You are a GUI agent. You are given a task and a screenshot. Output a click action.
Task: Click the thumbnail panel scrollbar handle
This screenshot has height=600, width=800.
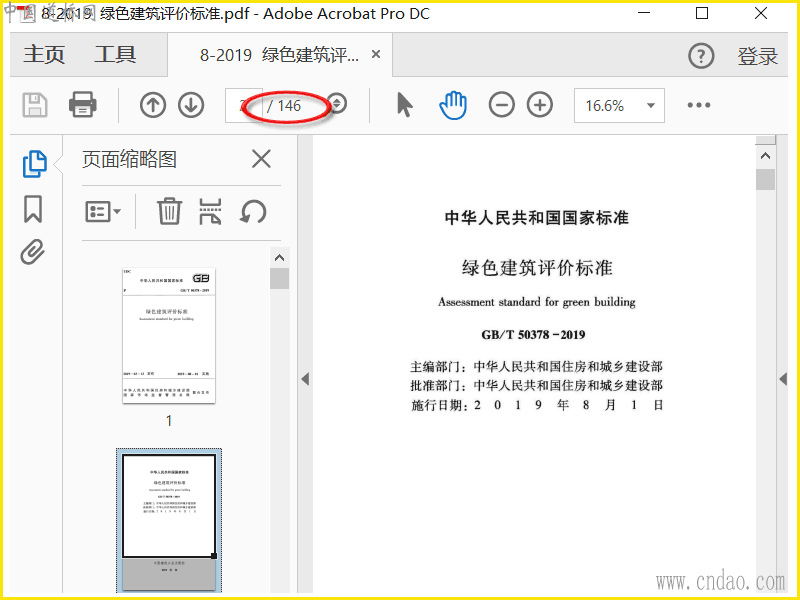click(x=279, y=279)
